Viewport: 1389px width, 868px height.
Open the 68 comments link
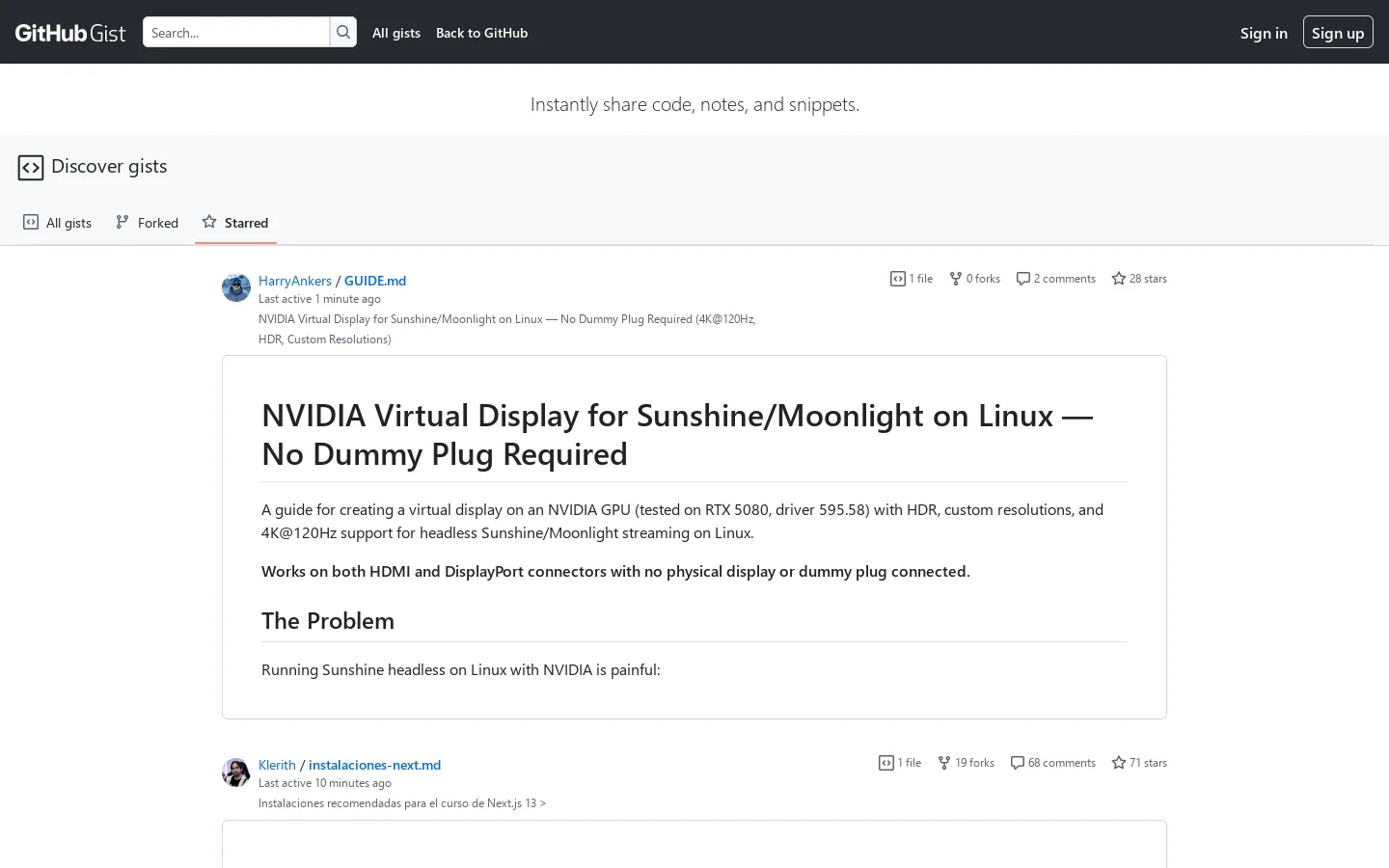pos(1053,763)
